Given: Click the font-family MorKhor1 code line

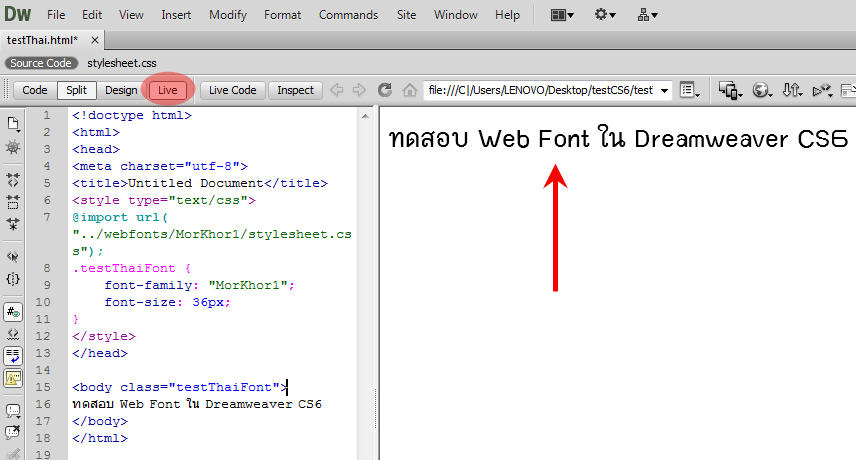Looking at the screenshot, I should coord(199,285).
